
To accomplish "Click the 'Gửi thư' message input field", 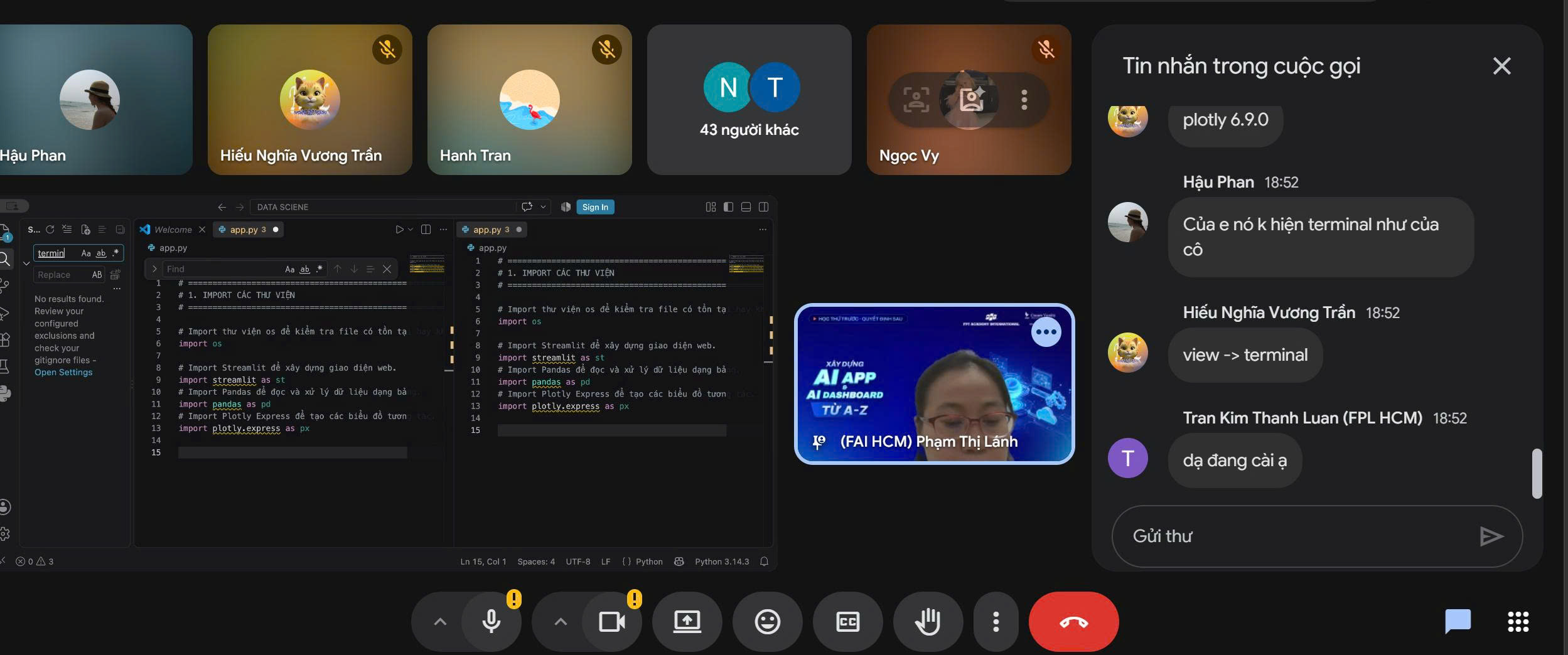I will (1299, 536).
